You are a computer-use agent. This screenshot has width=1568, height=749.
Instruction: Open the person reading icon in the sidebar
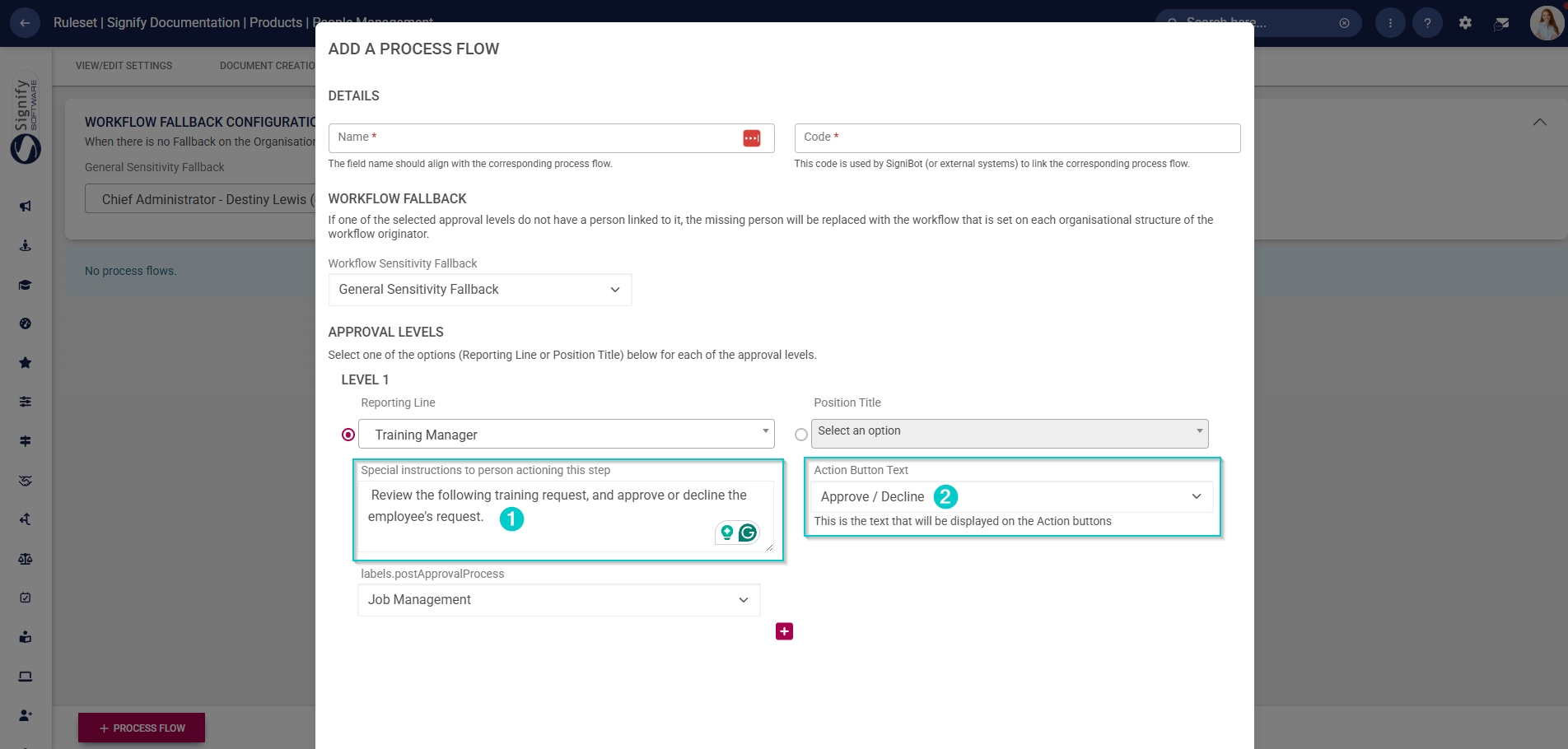(26, 637)
